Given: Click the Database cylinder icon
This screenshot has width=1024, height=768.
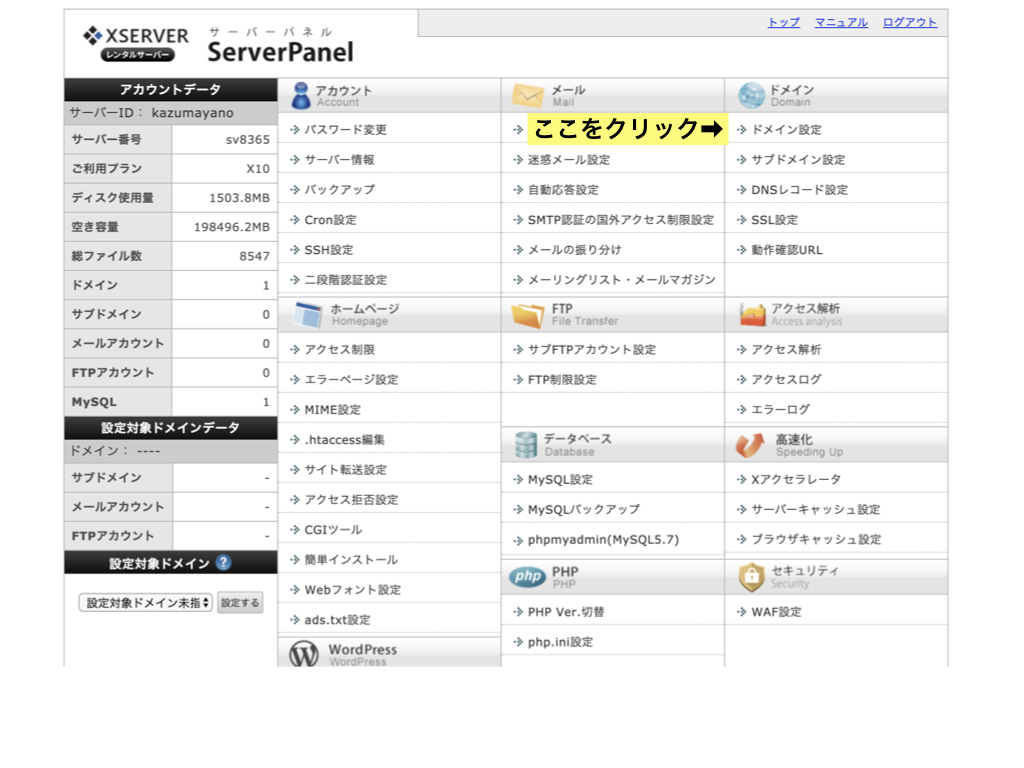Looking at the screenshot, I should [526, 445].
